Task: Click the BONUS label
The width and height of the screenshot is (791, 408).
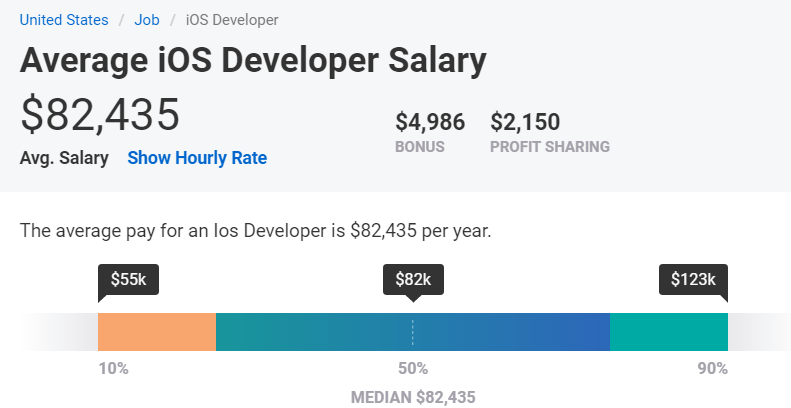Action: [420, 147]
